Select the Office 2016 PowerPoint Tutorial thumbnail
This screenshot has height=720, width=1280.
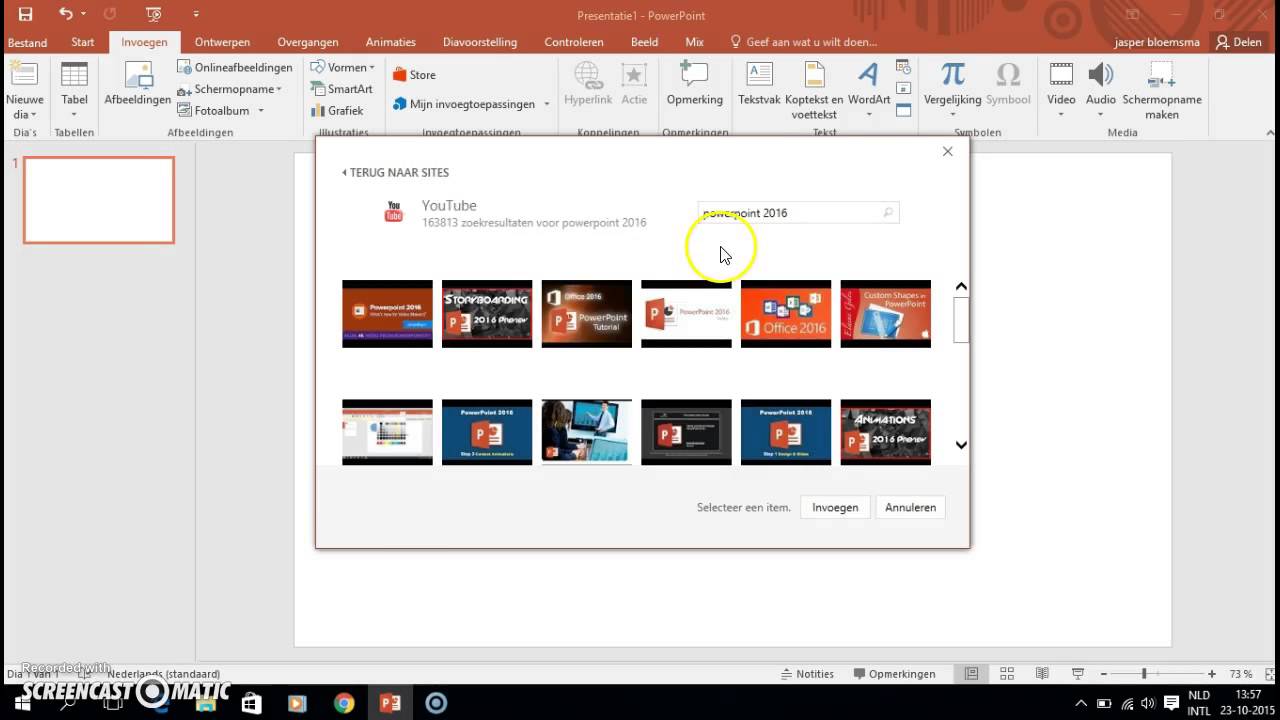click(587, 314)
